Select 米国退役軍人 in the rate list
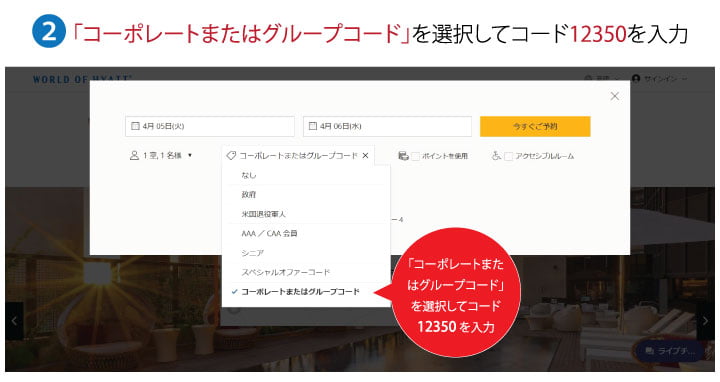This screenshot has height=382, width=720. tap(306, 214)
